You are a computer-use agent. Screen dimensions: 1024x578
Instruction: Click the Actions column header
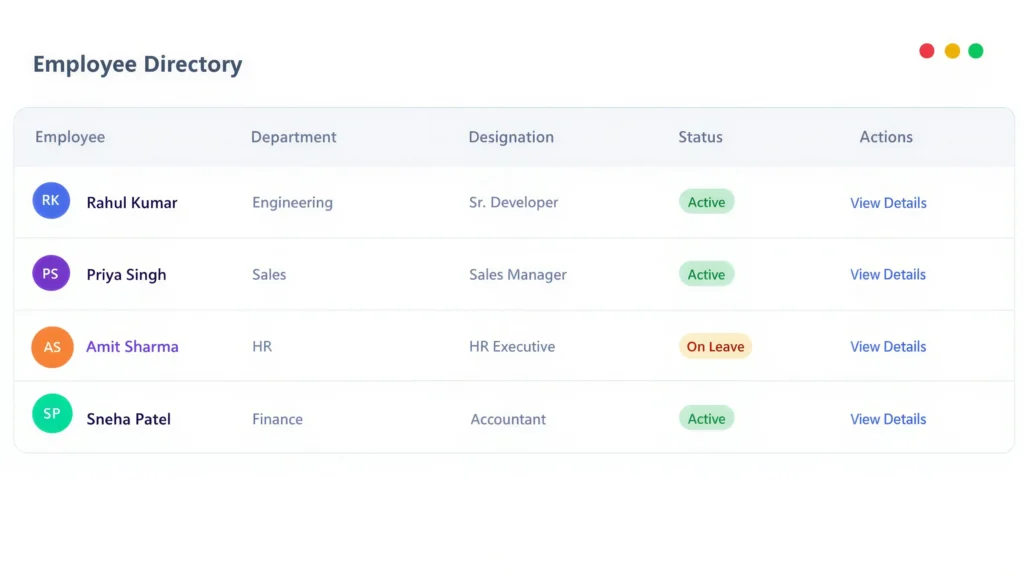click(x=885, y=137)
